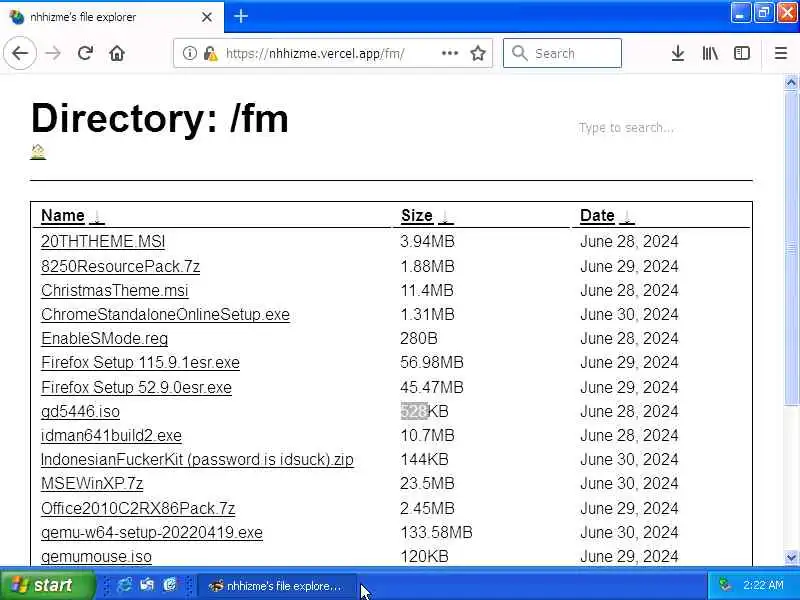The image size is (800, 600).
Task: Open the Downloads arrow in toolbar
Action: (x=678, y=53)
